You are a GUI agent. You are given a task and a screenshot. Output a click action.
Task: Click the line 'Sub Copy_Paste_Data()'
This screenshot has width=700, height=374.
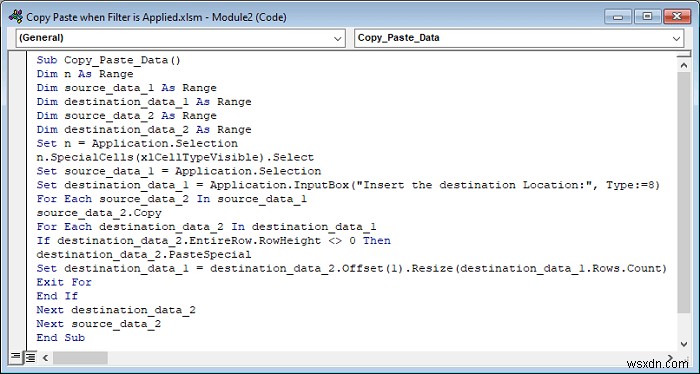click(108, 60)
